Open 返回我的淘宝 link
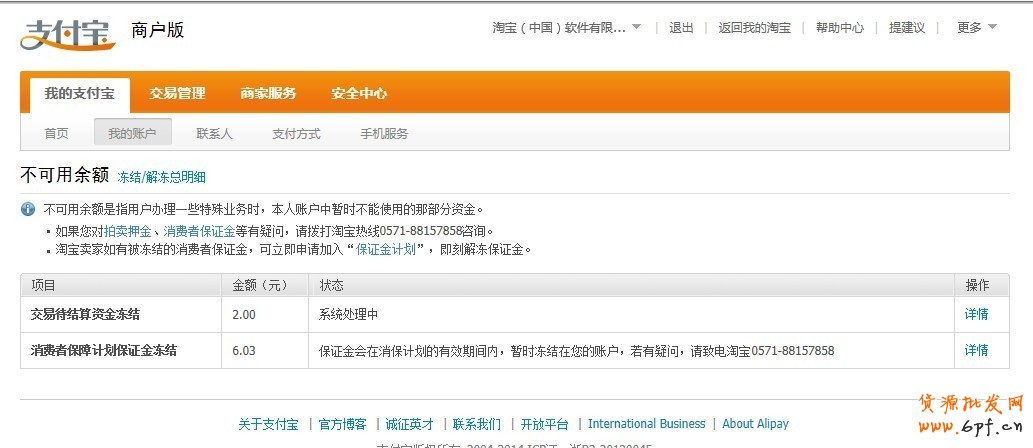The height and width of the screenshot is (448, 1033). [754, 28]
